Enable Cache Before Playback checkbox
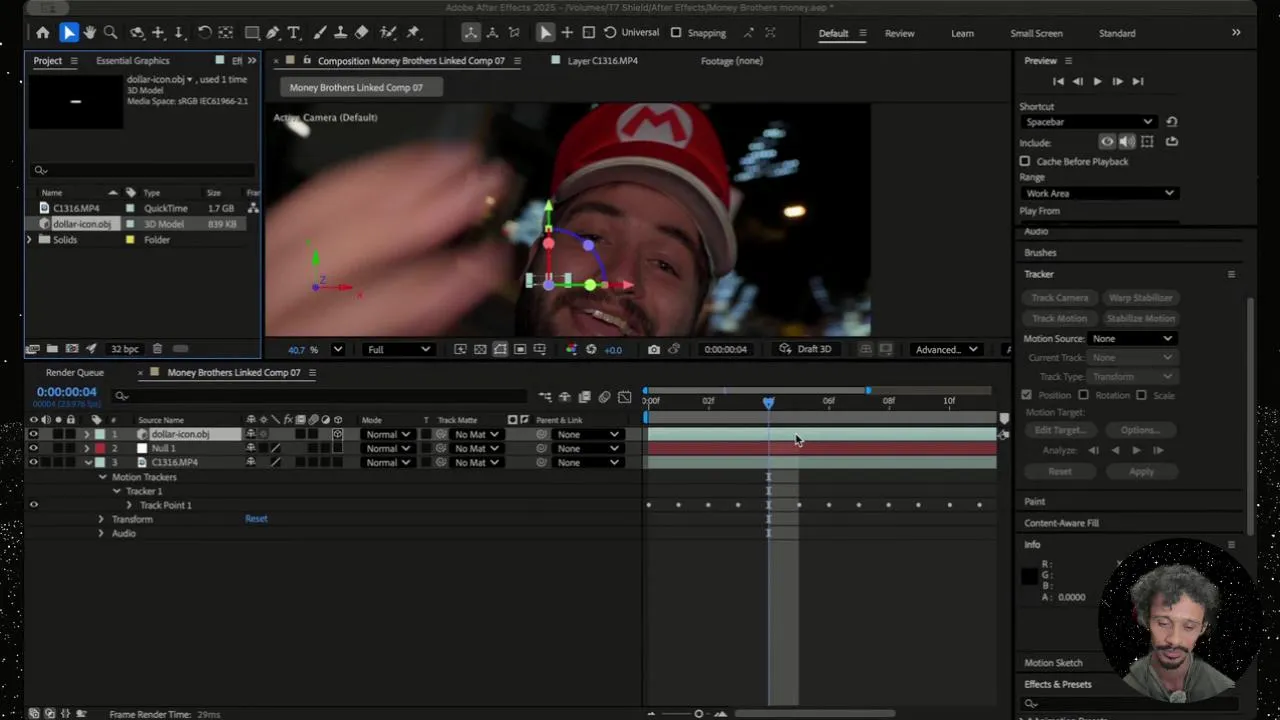The width and height of the screenshot is (1280, 720). pos(1025,161)
